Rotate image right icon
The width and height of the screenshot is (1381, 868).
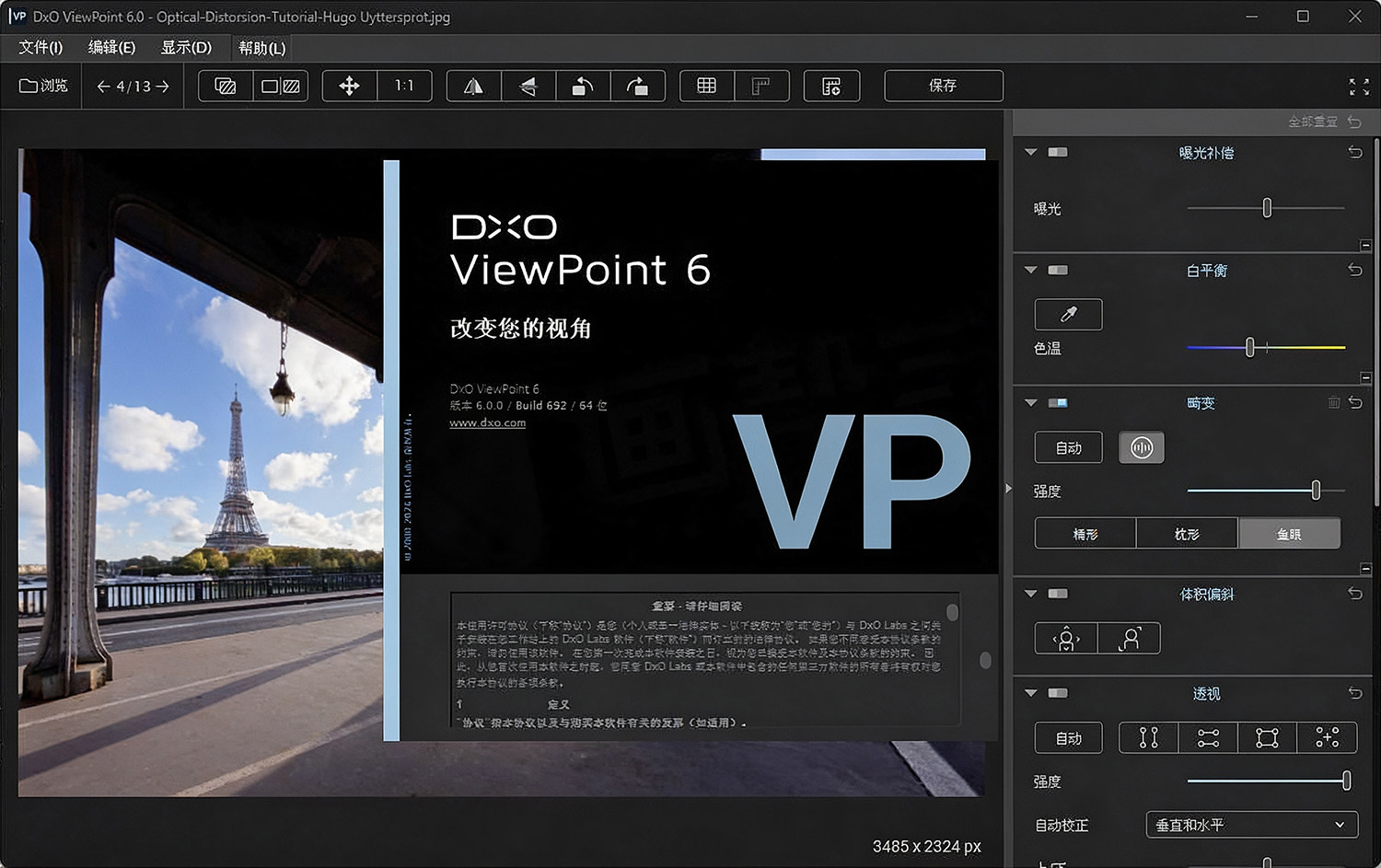(x=637, y=86)
